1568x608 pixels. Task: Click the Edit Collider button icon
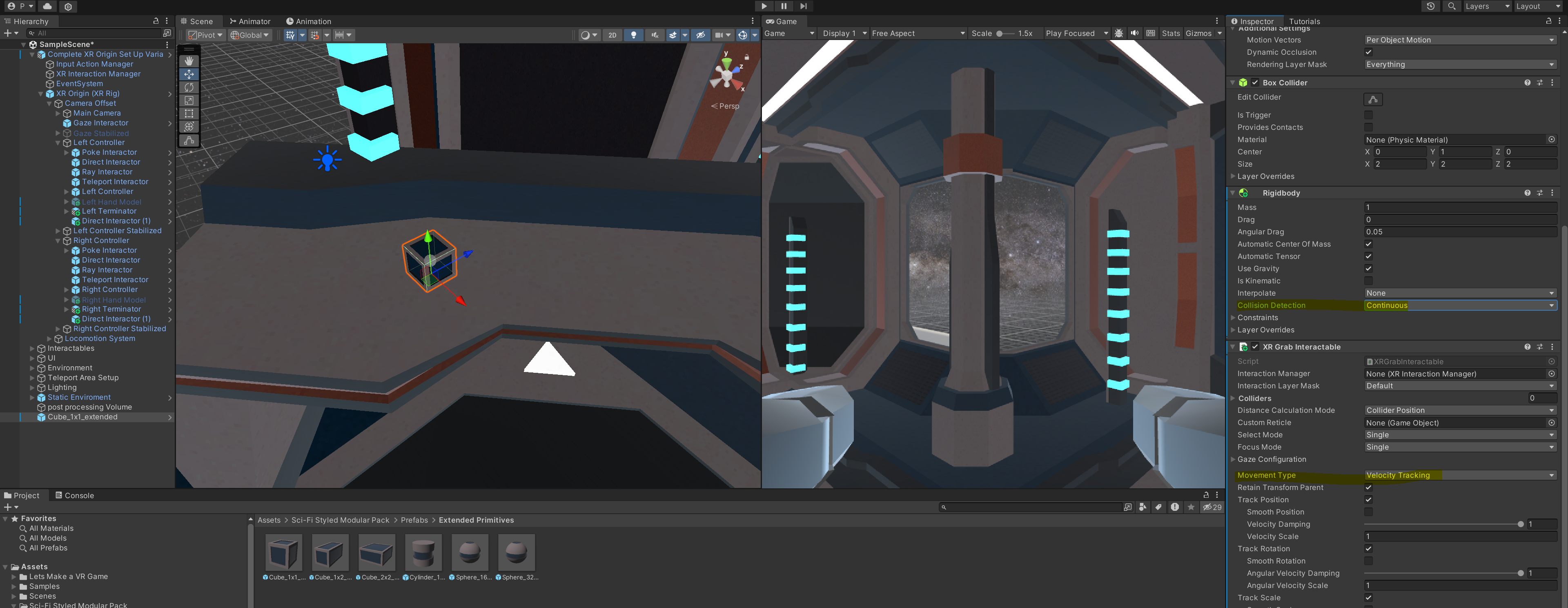pyautogui.click(x=1372, y=99)
